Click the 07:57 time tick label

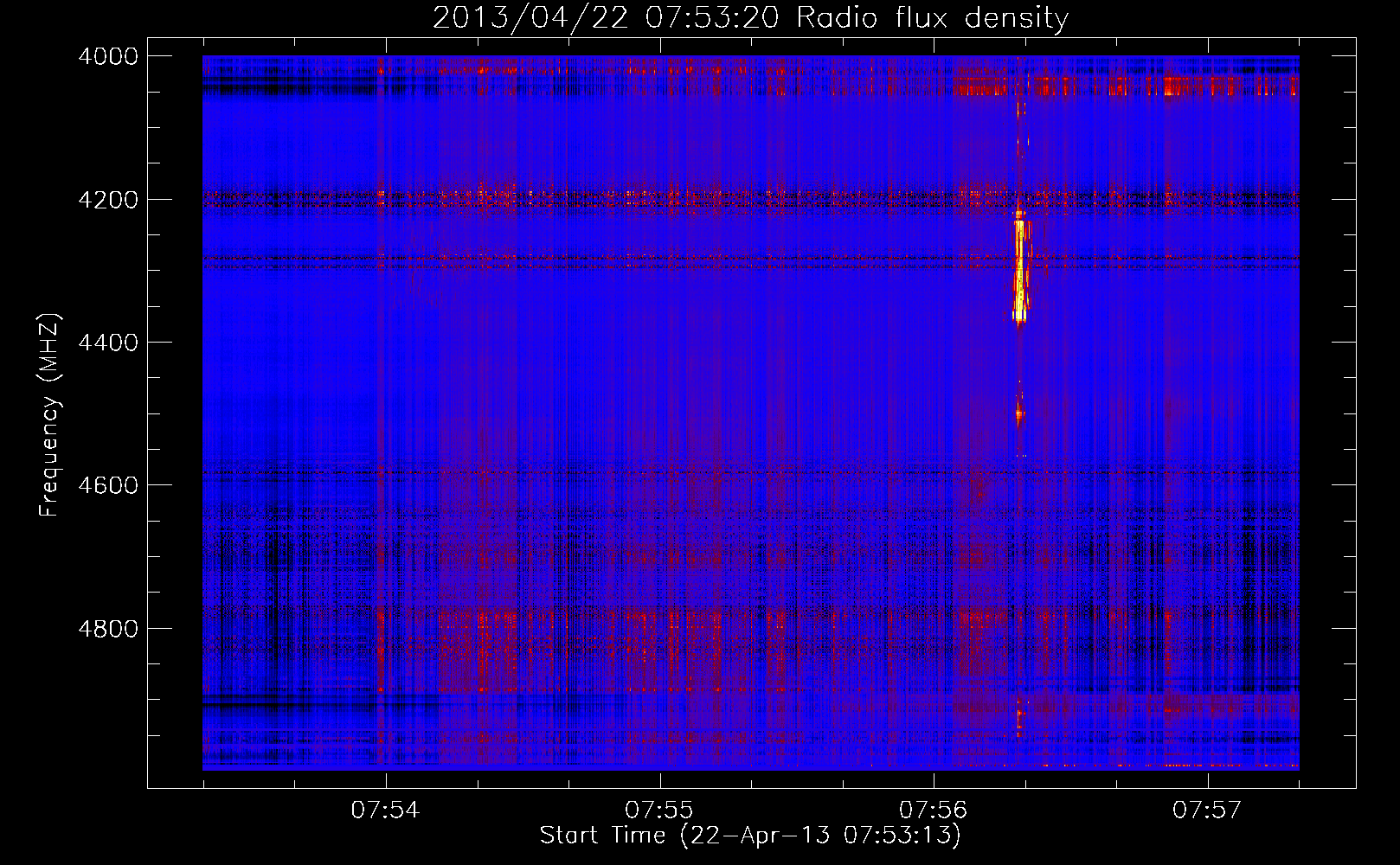click(x=1207, y=810)
